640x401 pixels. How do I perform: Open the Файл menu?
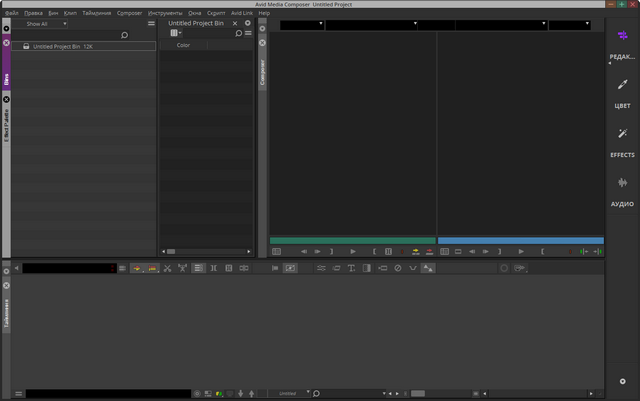point(11,13)
